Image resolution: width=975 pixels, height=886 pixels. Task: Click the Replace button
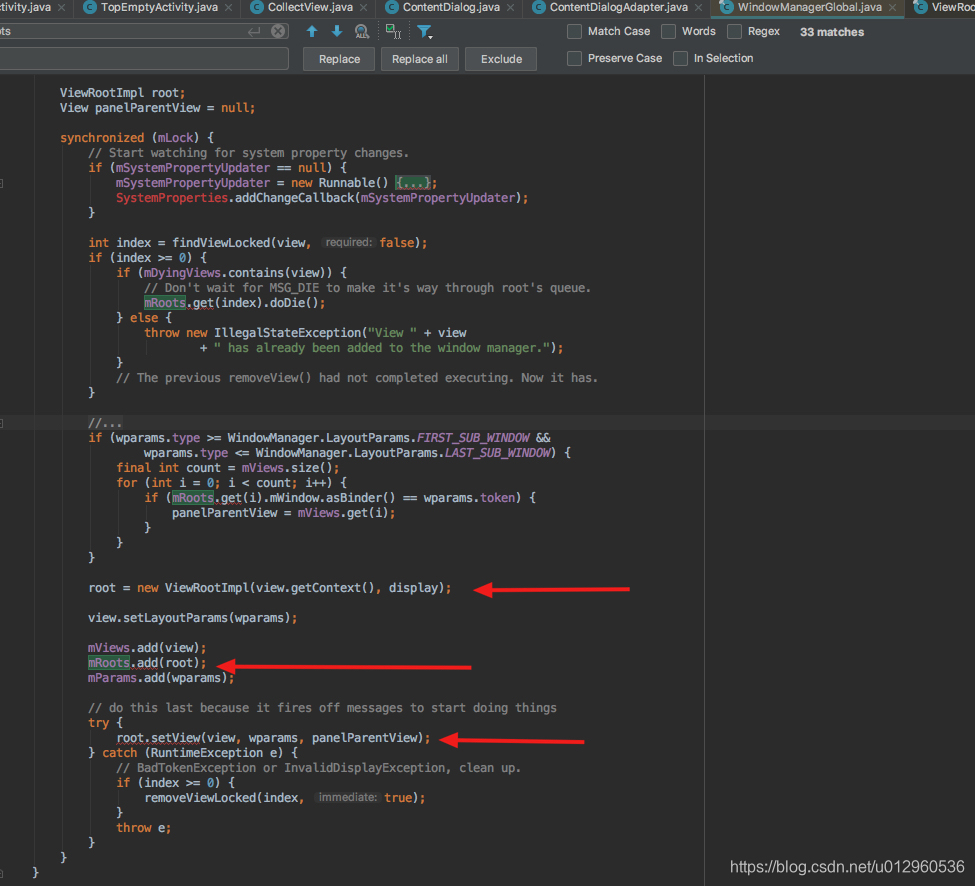click(x=339, y=59)
